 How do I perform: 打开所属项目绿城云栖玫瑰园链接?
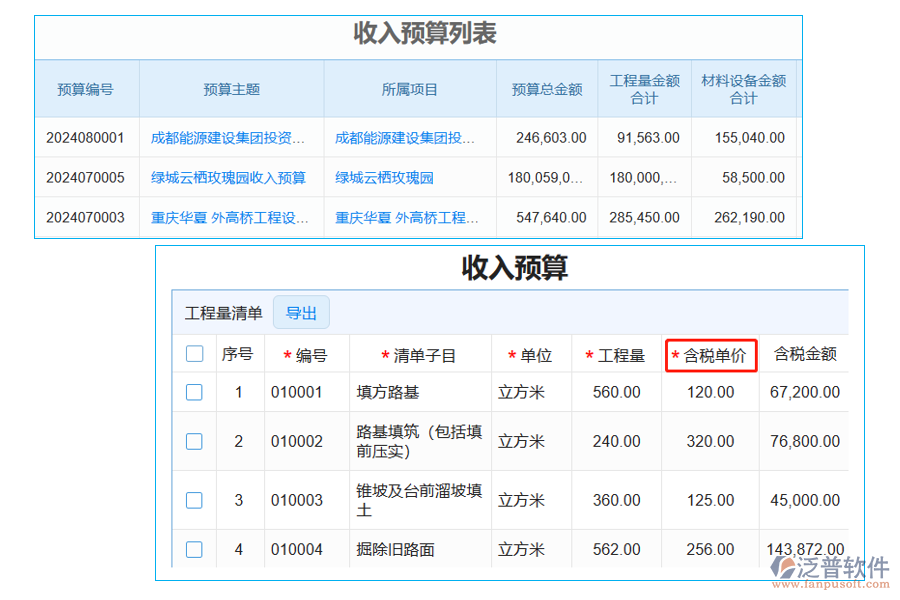point(386,177)
